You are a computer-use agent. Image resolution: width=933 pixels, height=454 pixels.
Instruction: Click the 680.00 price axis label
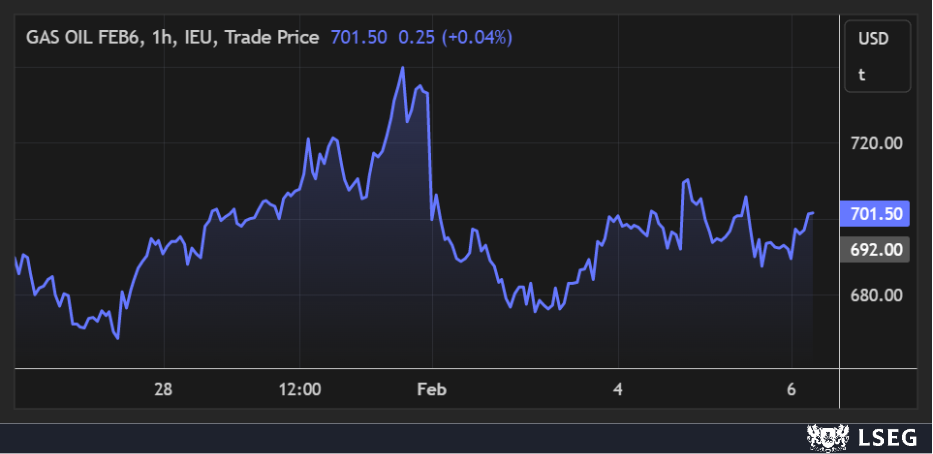point(876,295)
